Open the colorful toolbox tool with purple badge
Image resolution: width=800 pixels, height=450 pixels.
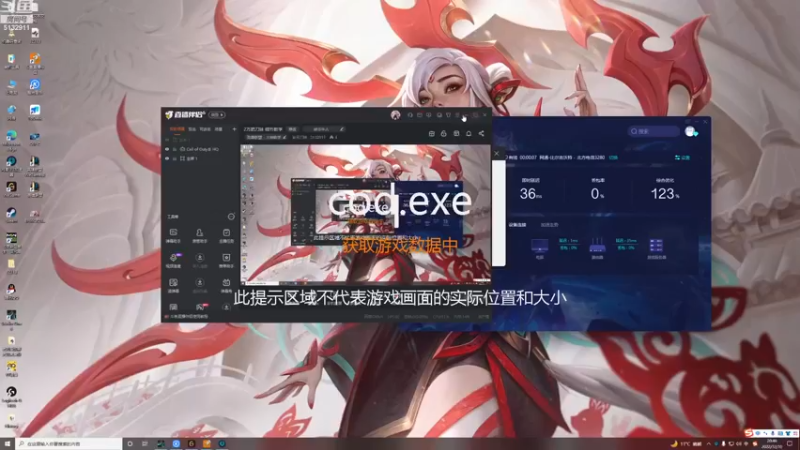(x=173, y=260)
